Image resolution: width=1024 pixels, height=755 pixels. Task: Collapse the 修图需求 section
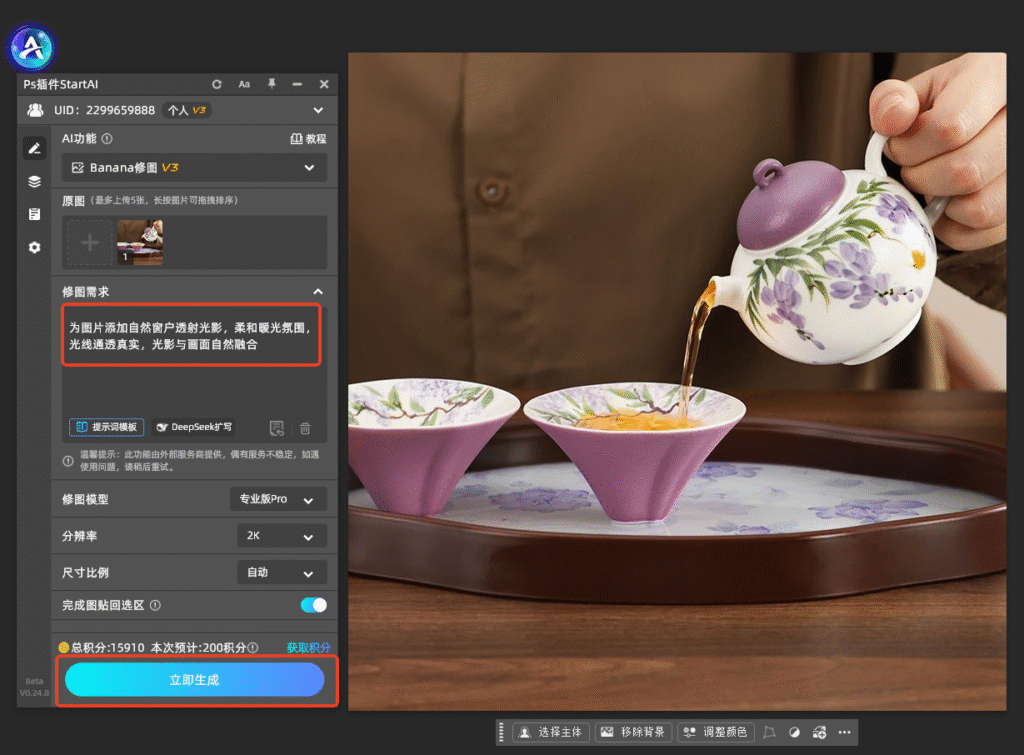pyautogui.click(x=318, y=291)
